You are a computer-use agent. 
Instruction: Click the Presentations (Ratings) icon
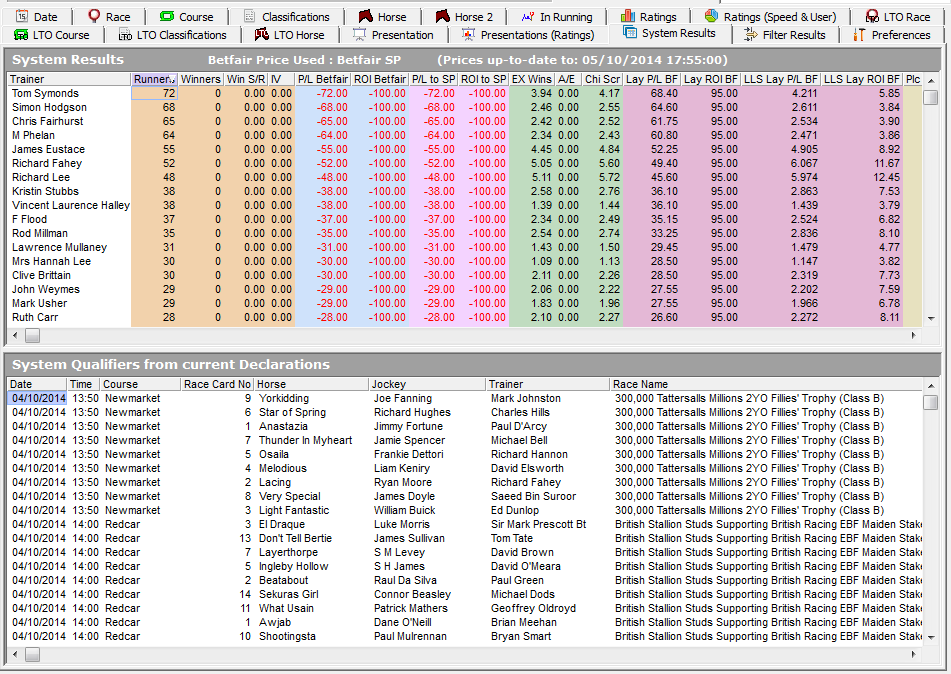coord(468,35)
